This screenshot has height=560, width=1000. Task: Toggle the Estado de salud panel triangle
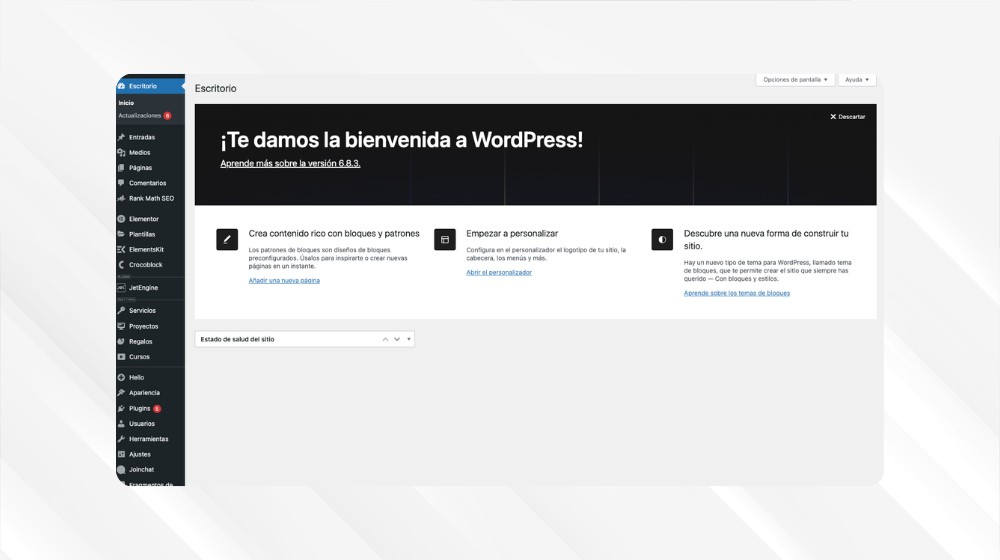[x=409, y=339]
